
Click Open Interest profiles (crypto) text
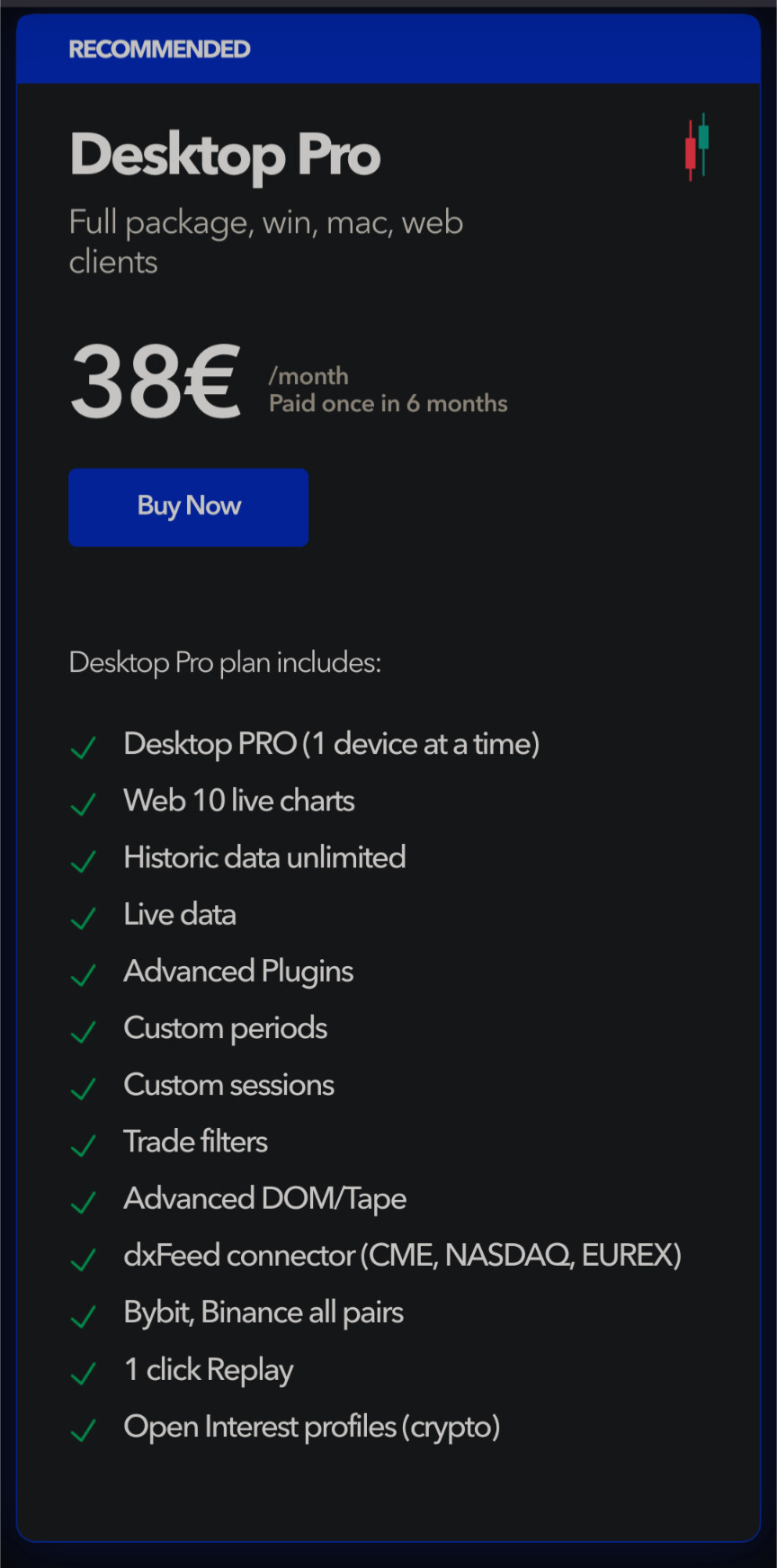click(x=311, y=1427)
